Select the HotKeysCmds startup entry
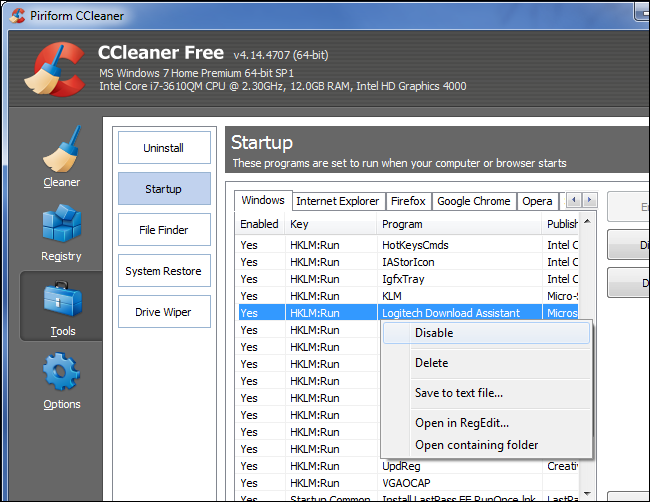The image size is (650, 502). click(408, 245)
